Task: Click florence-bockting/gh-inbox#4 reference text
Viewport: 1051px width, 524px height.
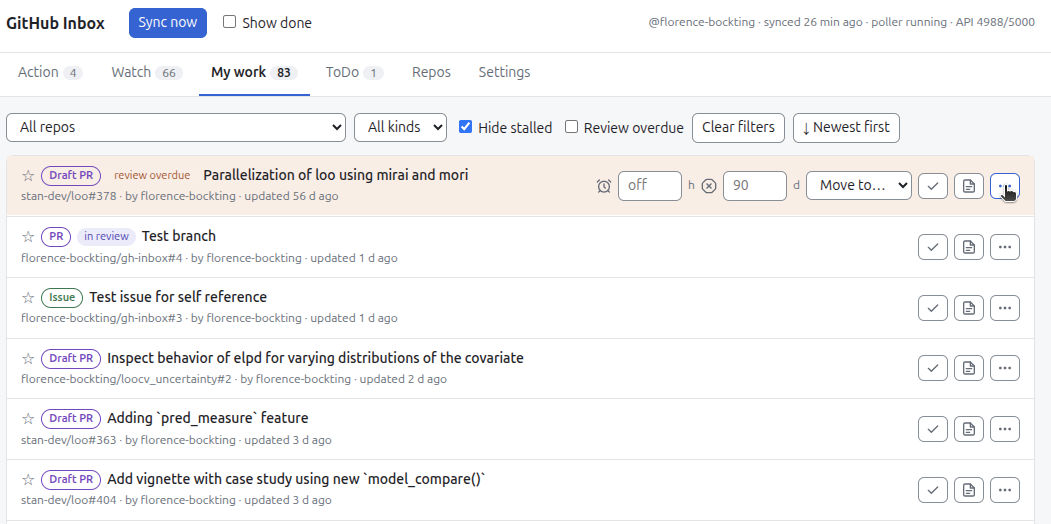Action: (101, 258)
